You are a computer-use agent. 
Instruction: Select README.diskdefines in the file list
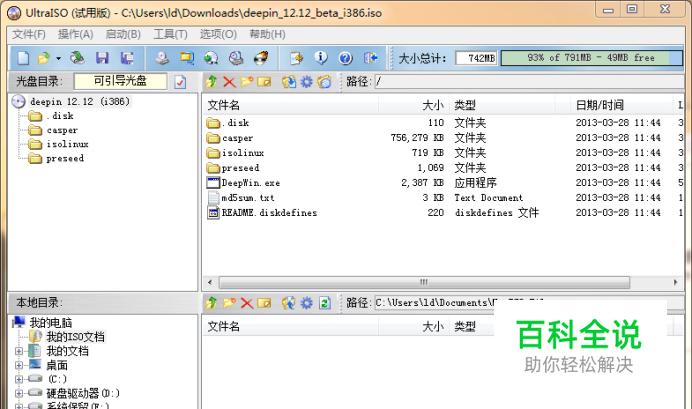[x=269, y=213]
